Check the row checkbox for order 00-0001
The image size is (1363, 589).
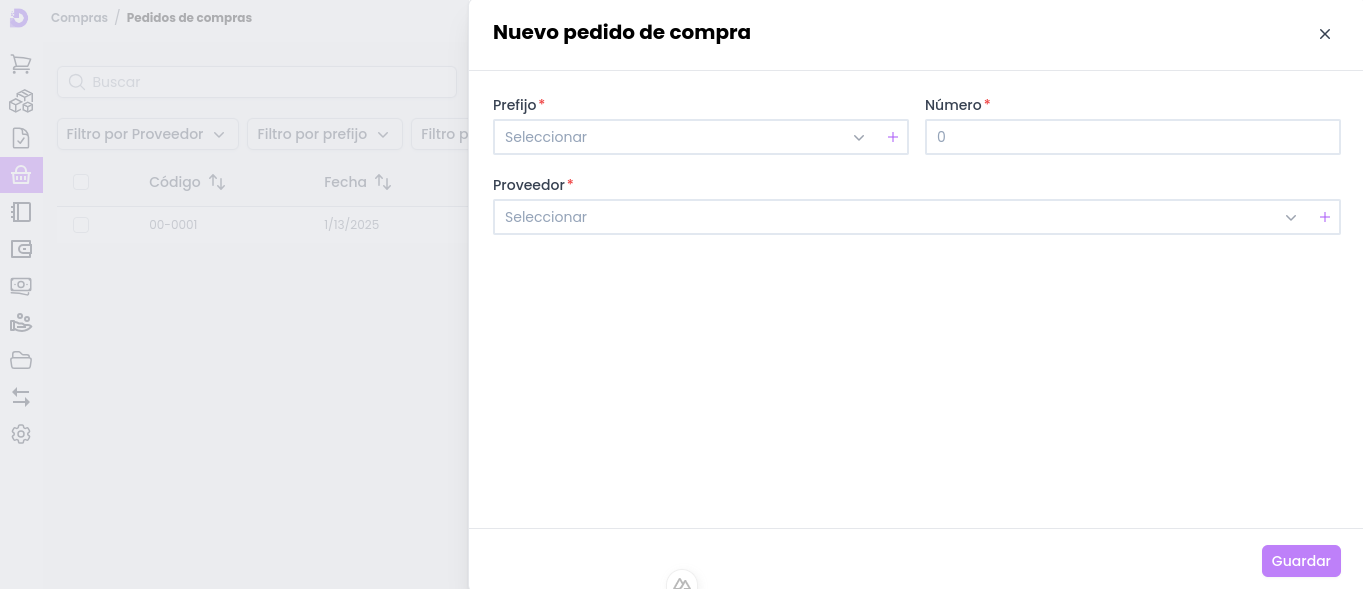pyautogui.click(x=81, y=225)
